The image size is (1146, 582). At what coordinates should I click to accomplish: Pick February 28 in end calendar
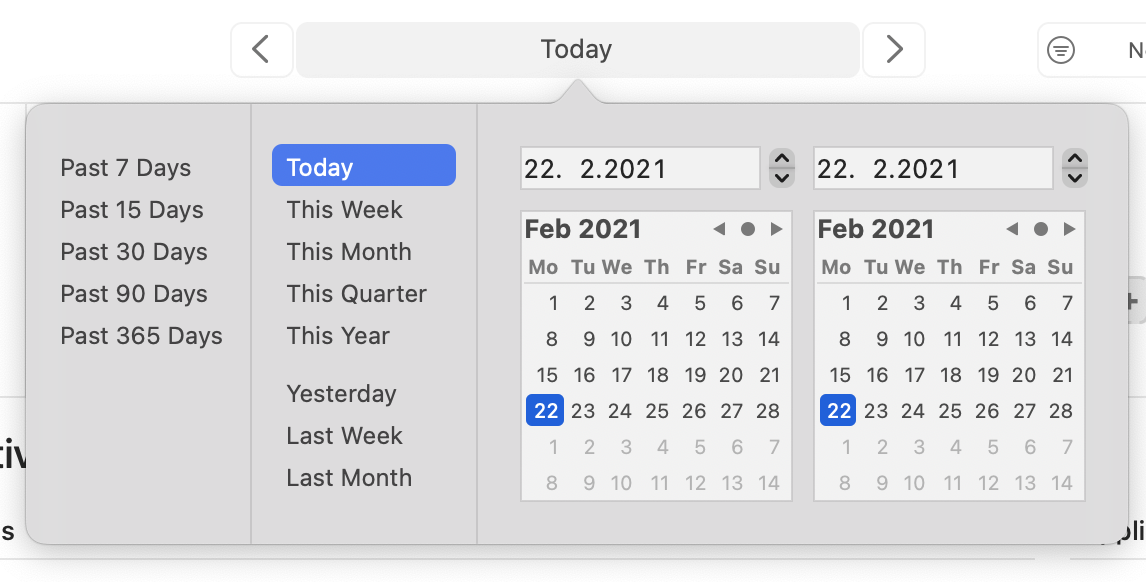[1060, 411]
